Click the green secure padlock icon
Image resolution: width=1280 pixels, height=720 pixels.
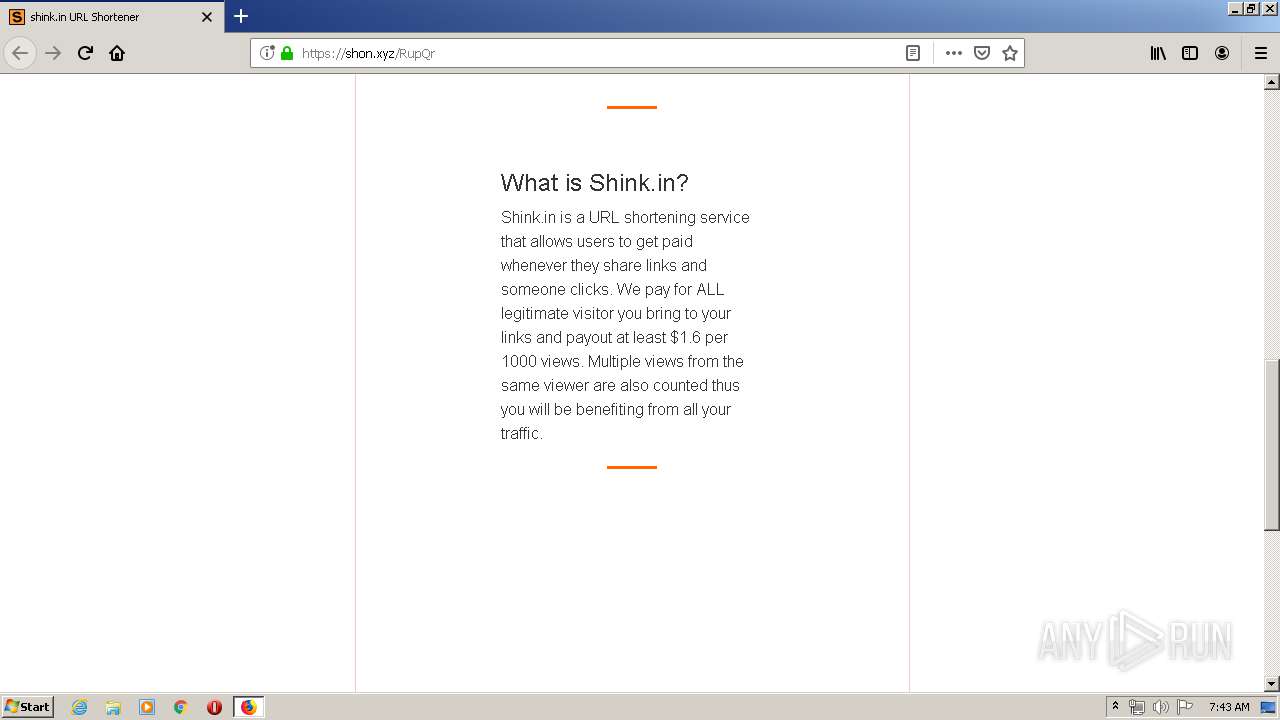click(x=287, y=53)
